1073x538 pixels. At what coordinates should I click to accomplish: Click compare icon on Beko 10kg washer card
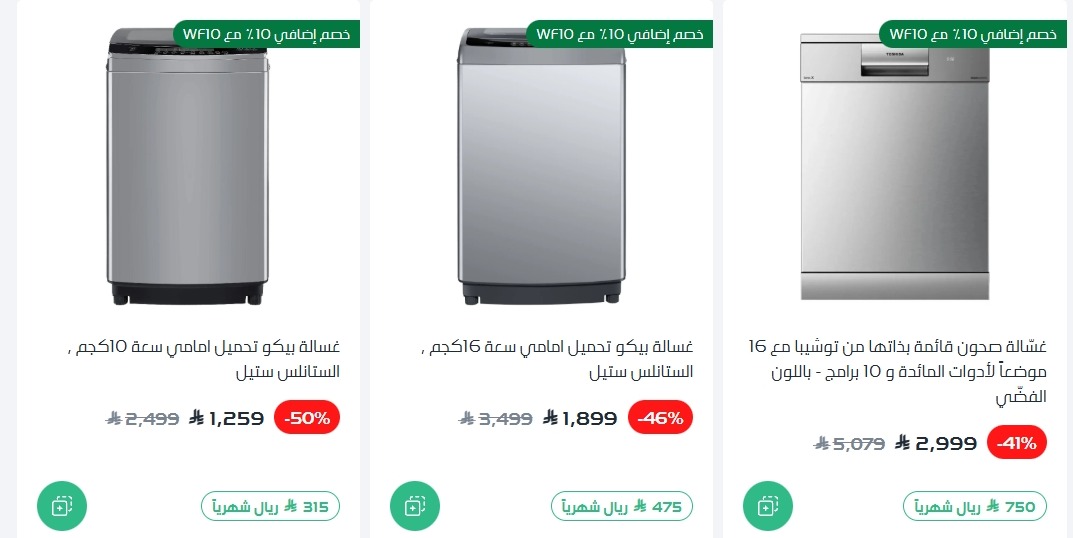62,506
